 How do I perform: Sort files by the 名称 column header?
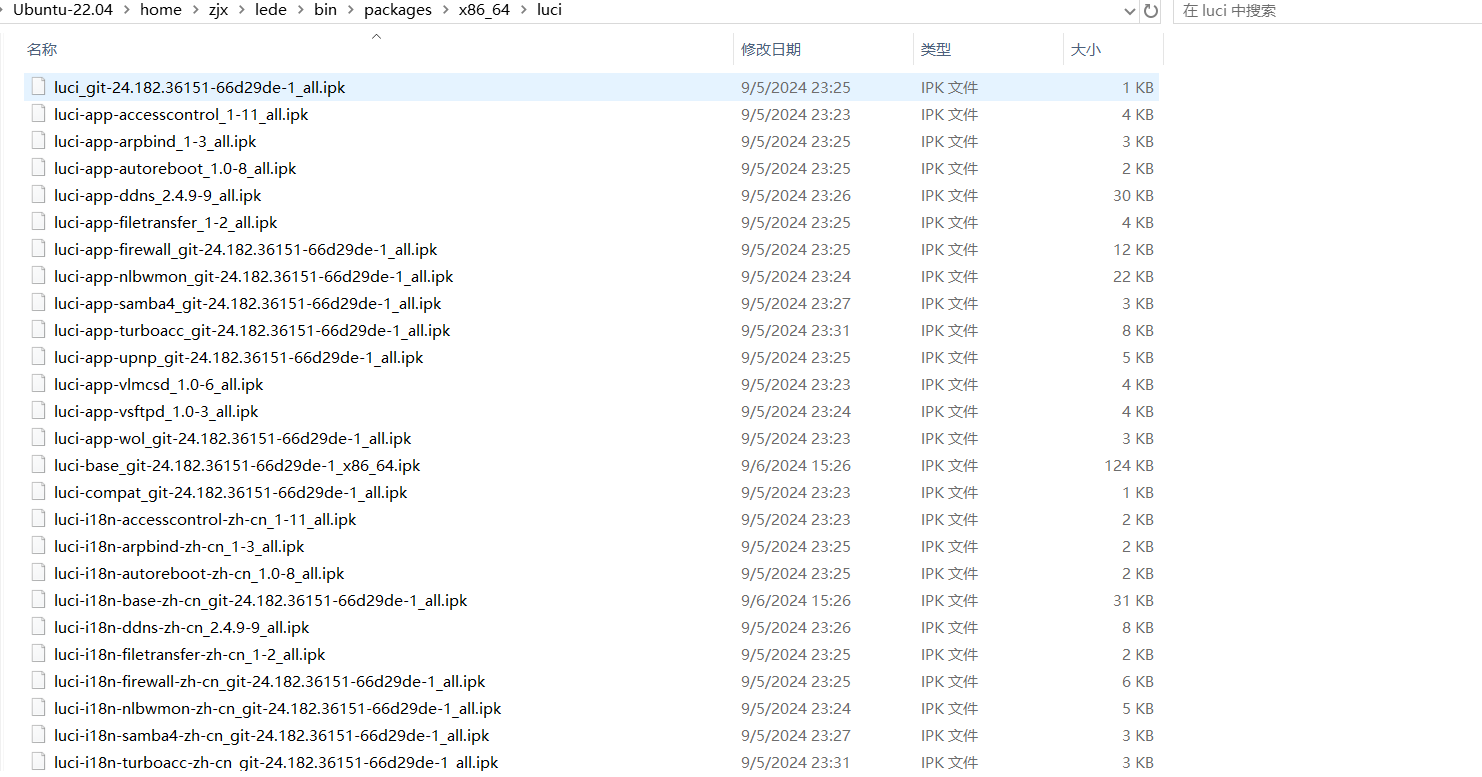point(42,49)
